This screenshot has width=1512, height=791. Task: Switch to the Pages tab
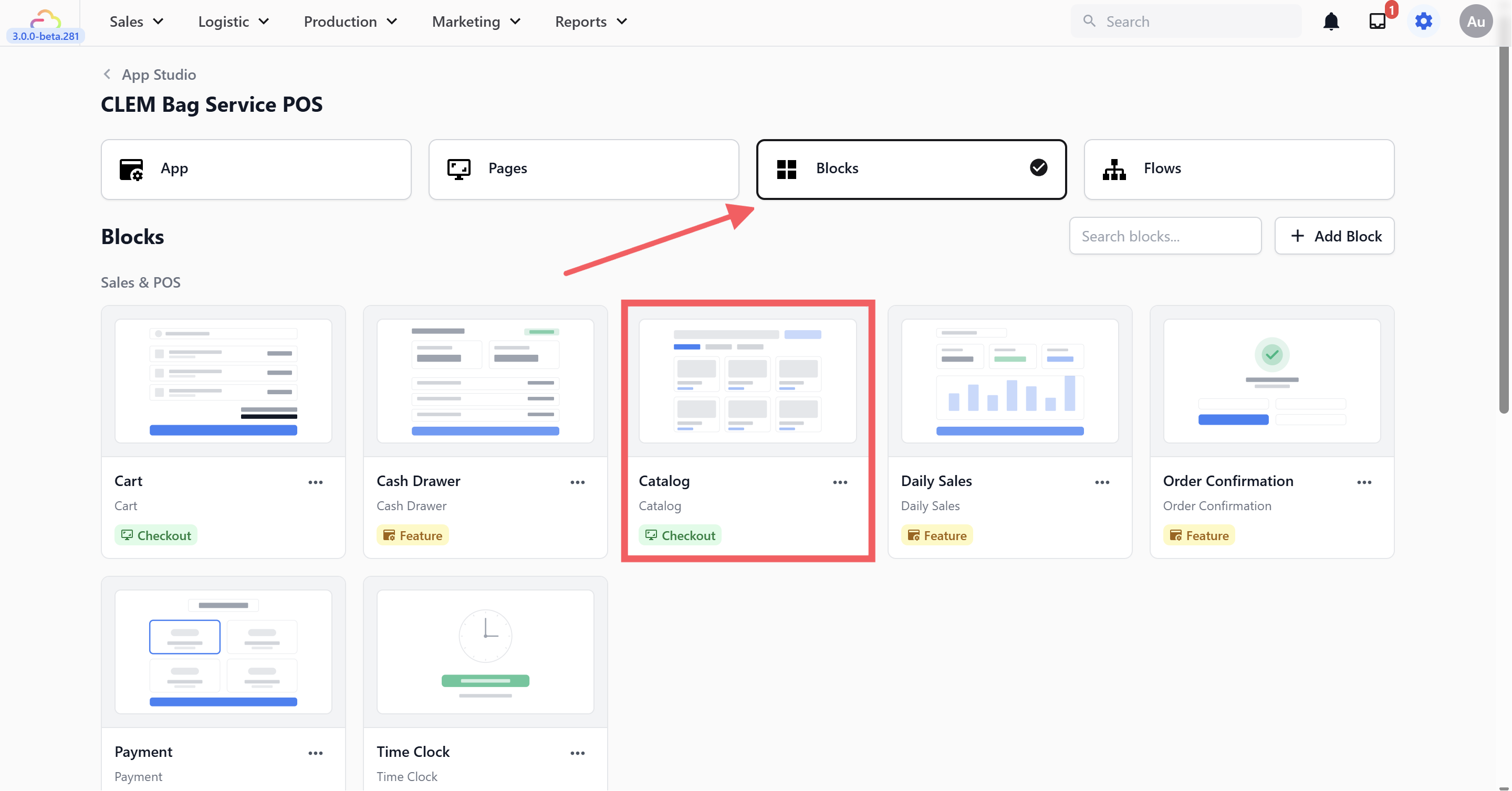(583, 169)
